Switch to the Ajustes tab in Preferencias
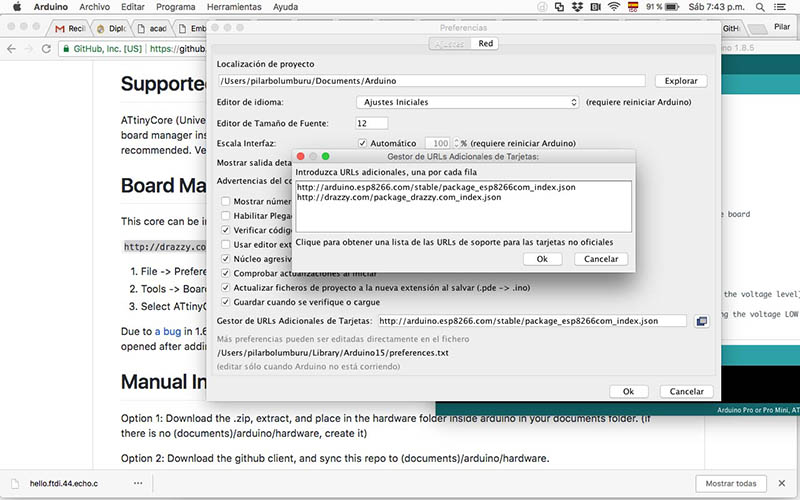 [449, 44]
